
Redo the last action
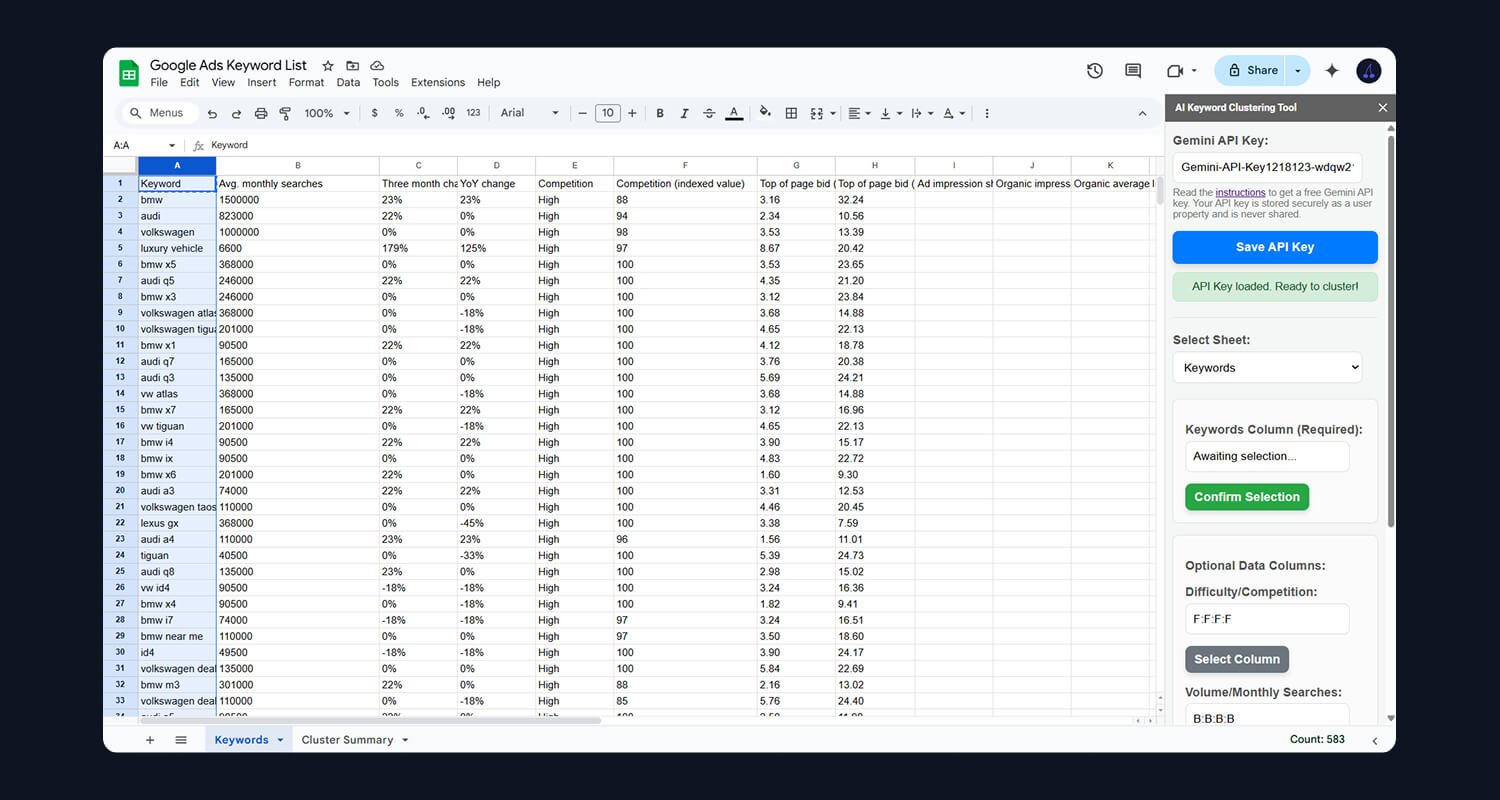236,113
